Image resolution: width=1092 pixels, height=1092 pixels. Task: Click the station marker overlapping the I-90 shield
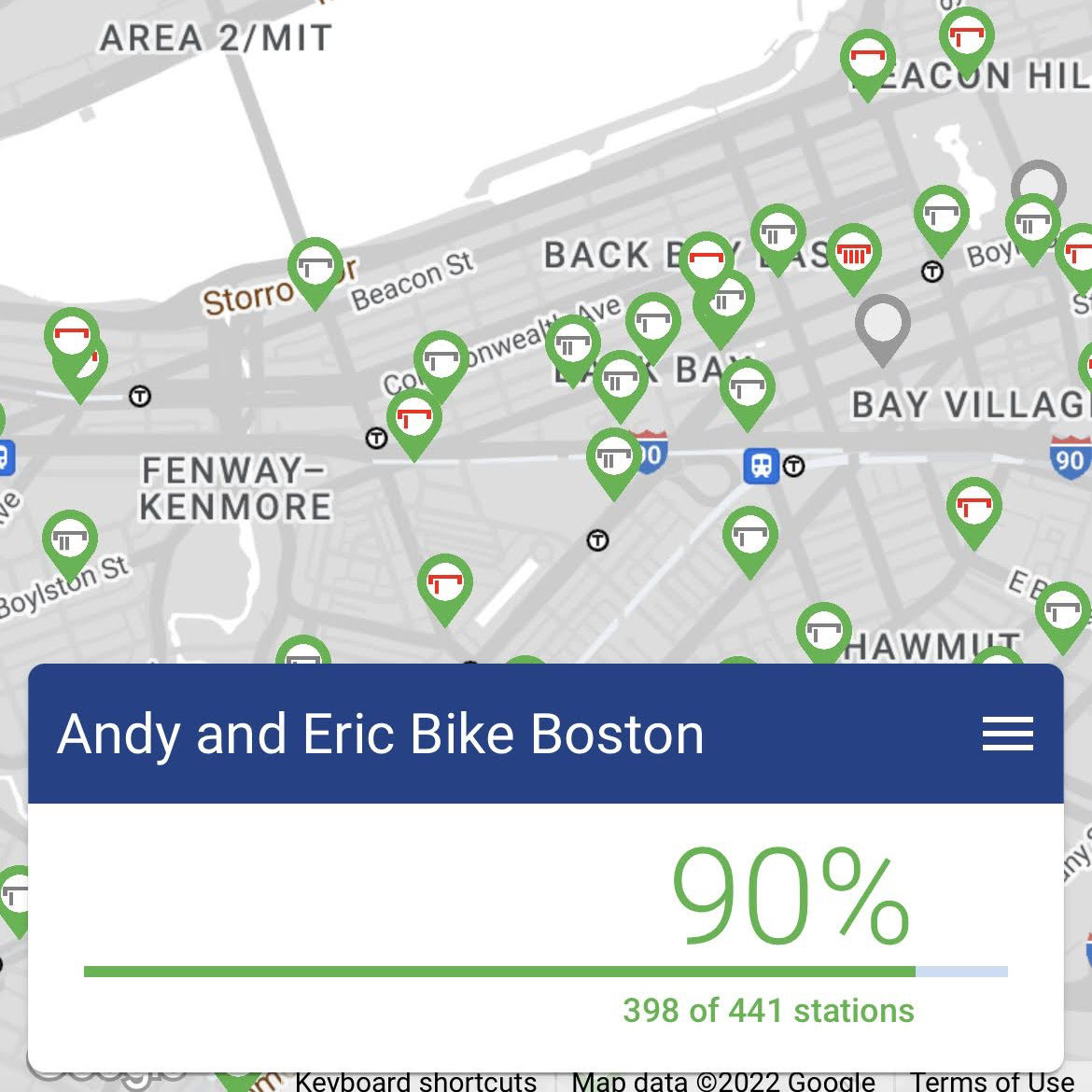pos(613,458)
